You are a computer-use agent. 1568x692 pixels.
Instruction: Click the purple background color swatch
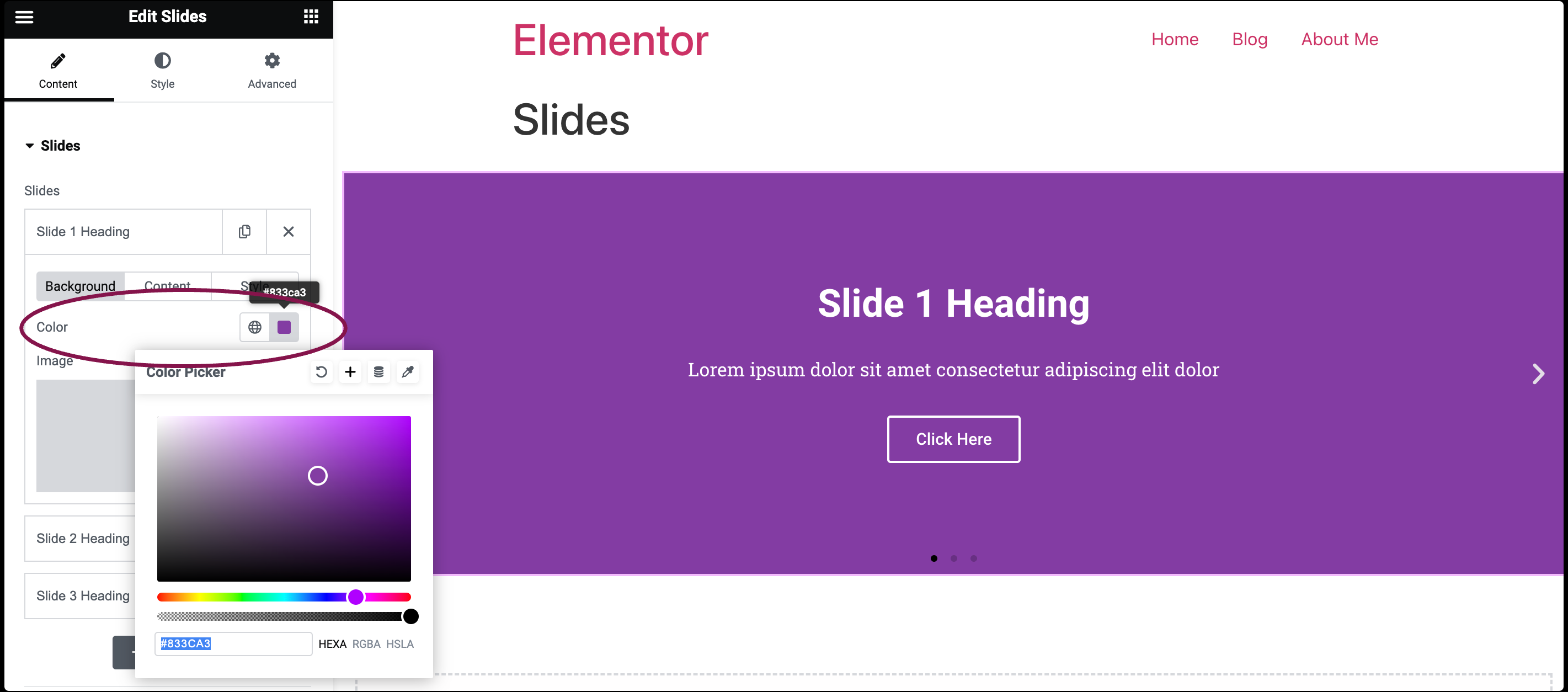click(x=285, y=327)
